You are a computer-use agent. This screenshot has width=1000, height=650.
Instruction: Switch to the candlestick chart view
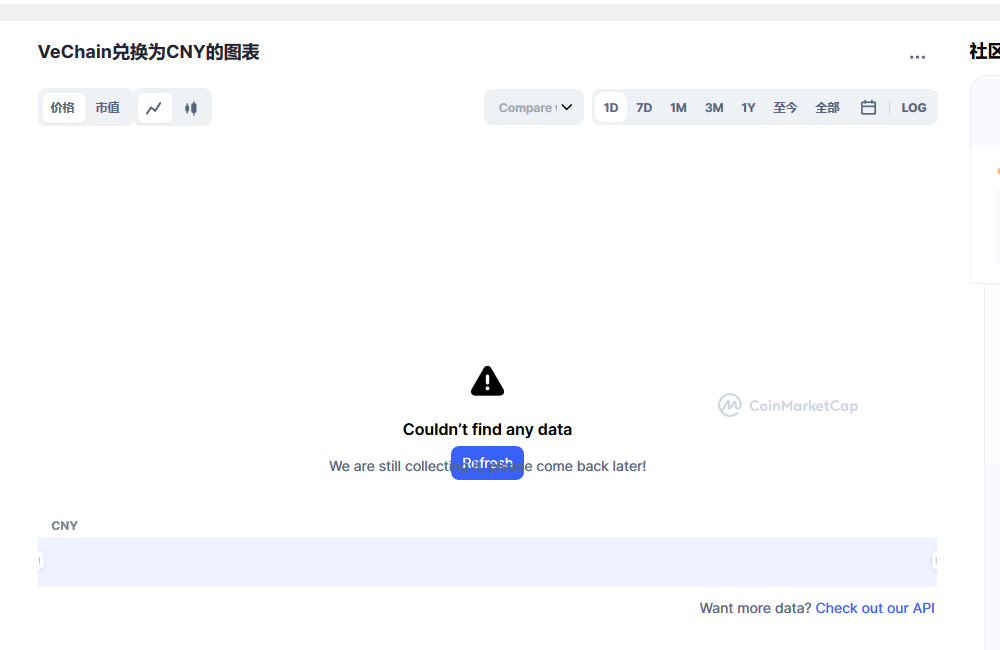(191, 108)
